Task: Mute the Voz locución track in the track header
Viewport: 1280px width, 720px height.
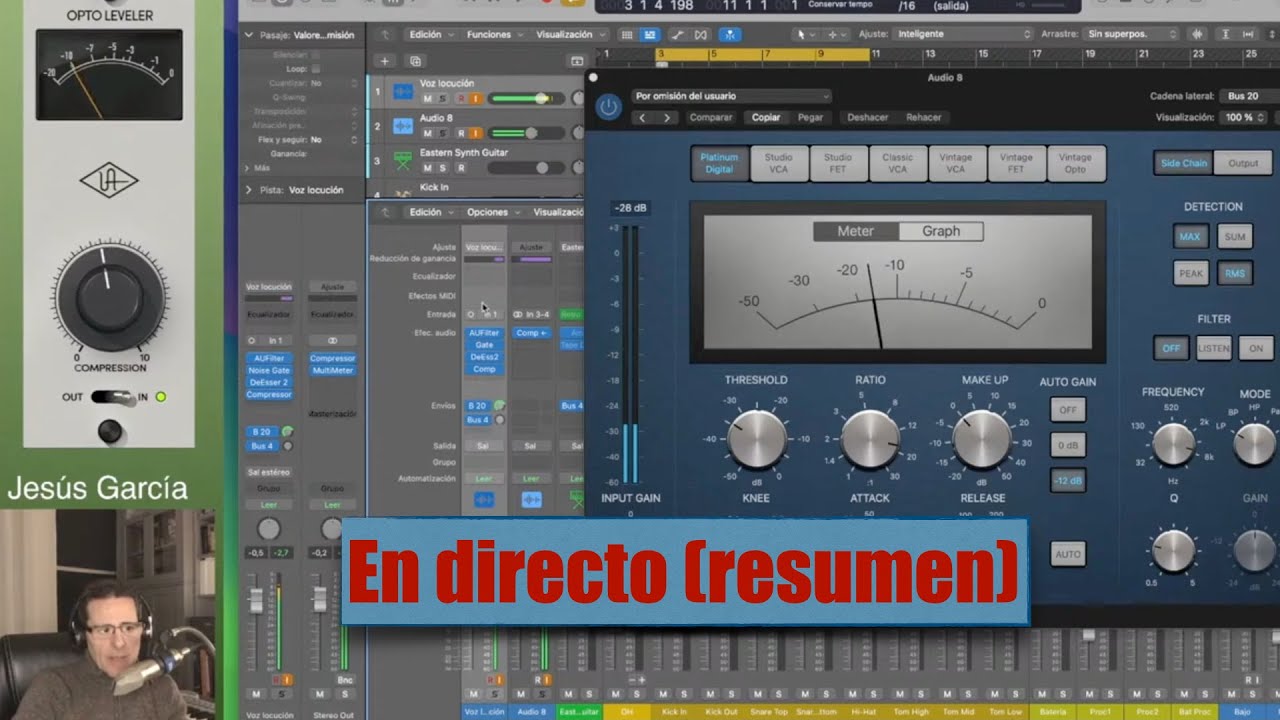Action: 428,99
